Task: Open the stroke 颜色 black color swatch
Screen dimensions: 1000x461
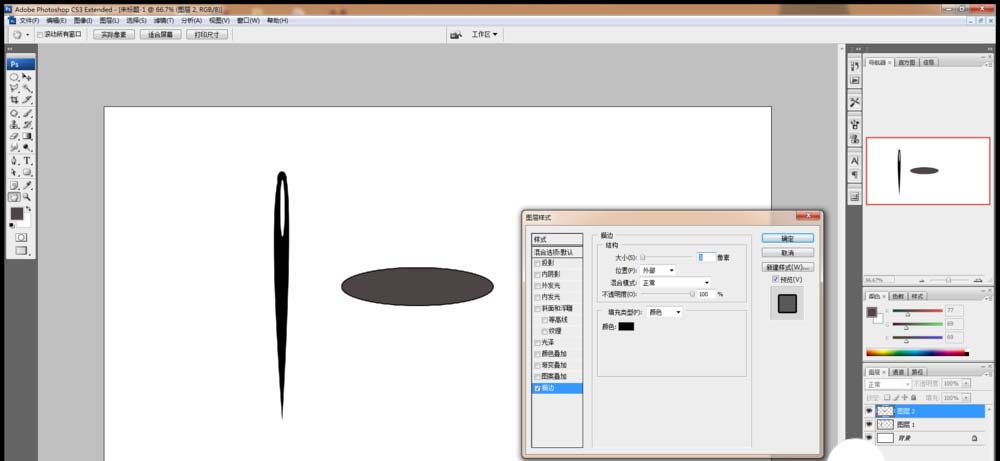Action: [x=626, y=326]
